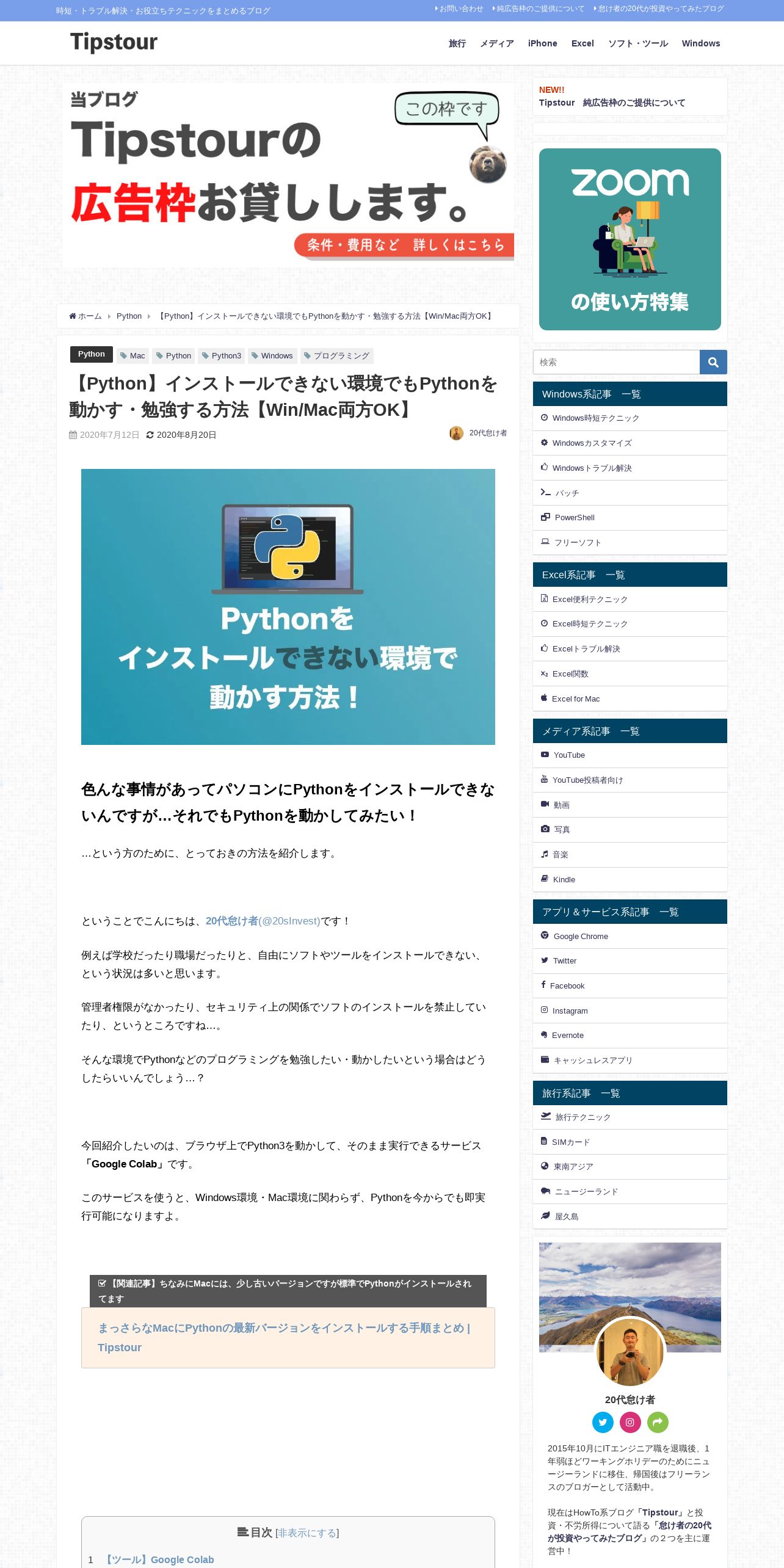Open the 旅行 navigation menu
The height and width of the screenshot is (1568, 784).
(457, 43)
